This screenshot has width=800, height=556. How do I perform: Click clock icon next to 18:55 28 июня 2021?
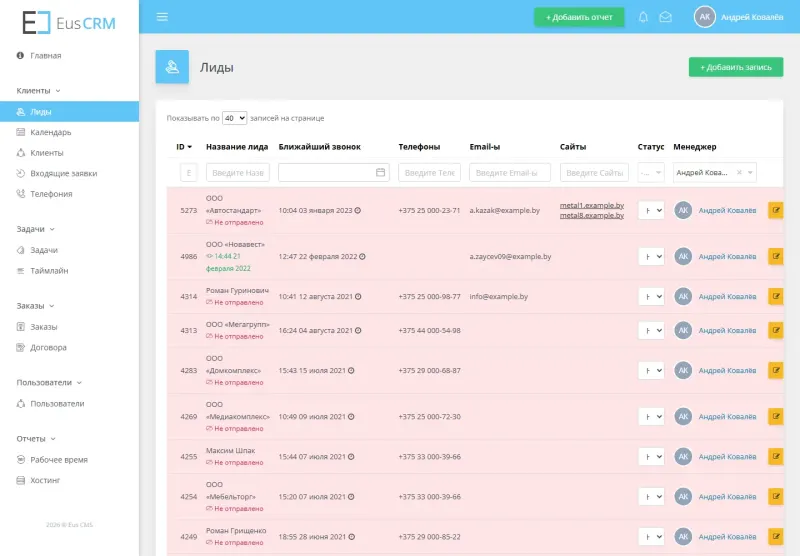(351, 537)
